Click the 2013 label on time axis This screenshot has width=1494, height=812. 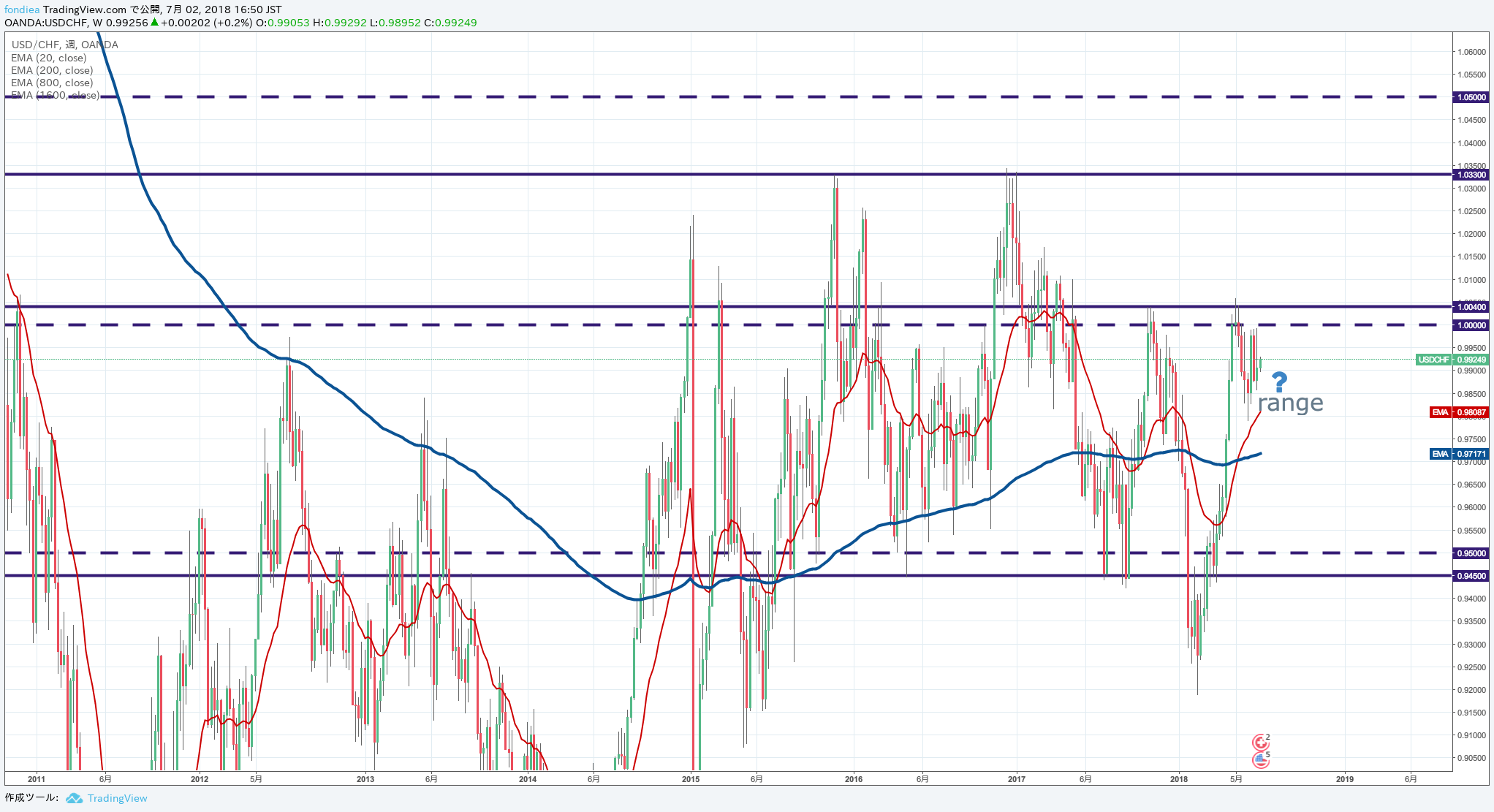(x=365, y=779)
